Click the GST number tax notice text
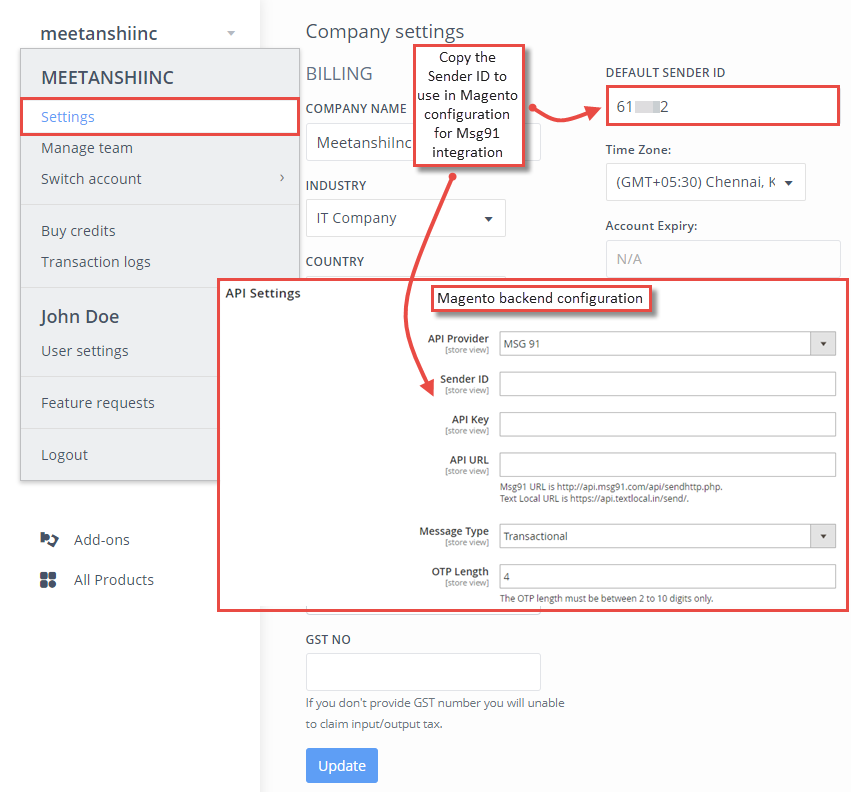 [435, 713]
